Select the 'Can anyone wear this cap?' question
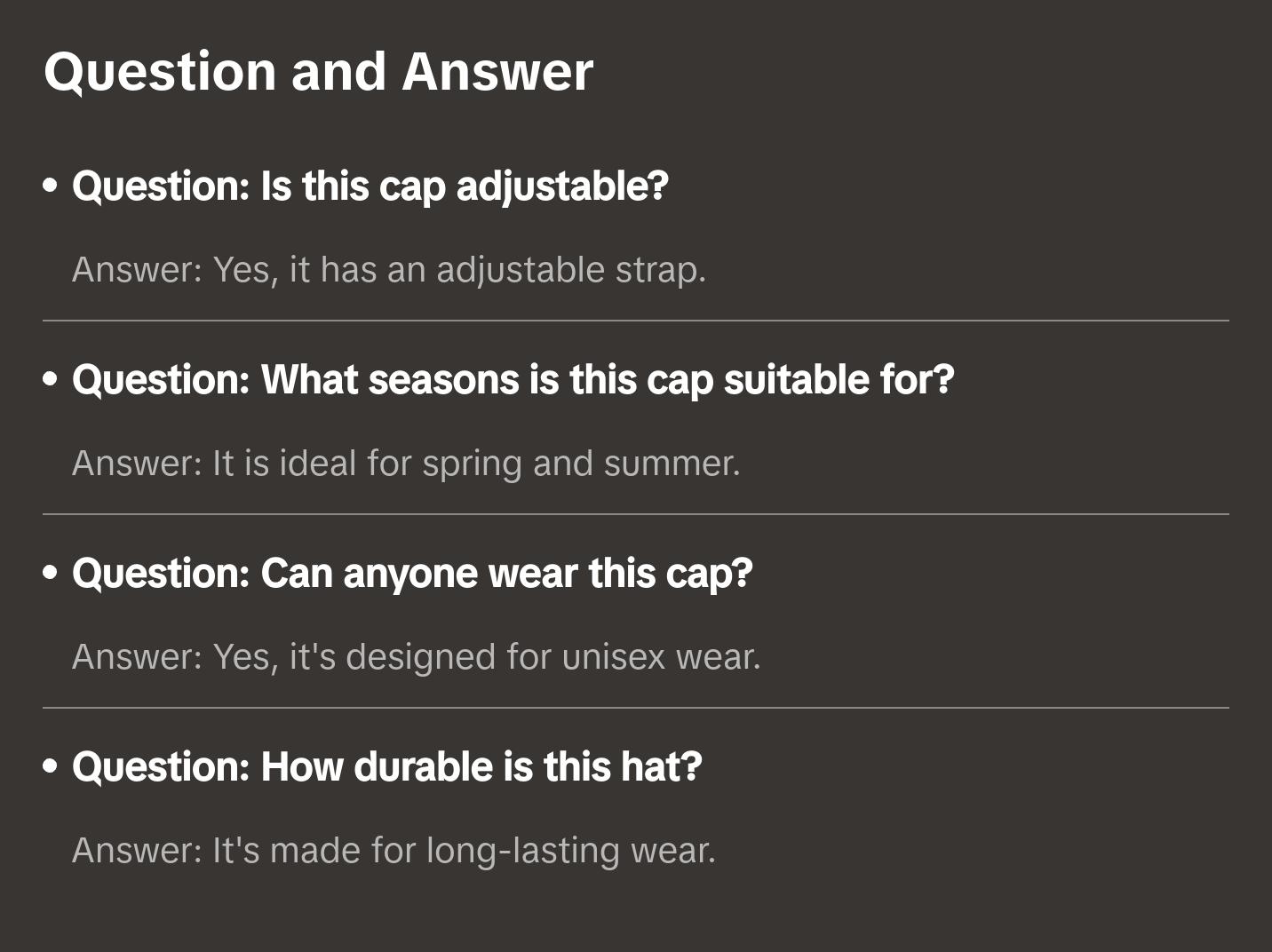The image size is (1272, 952). click(412, 574)
